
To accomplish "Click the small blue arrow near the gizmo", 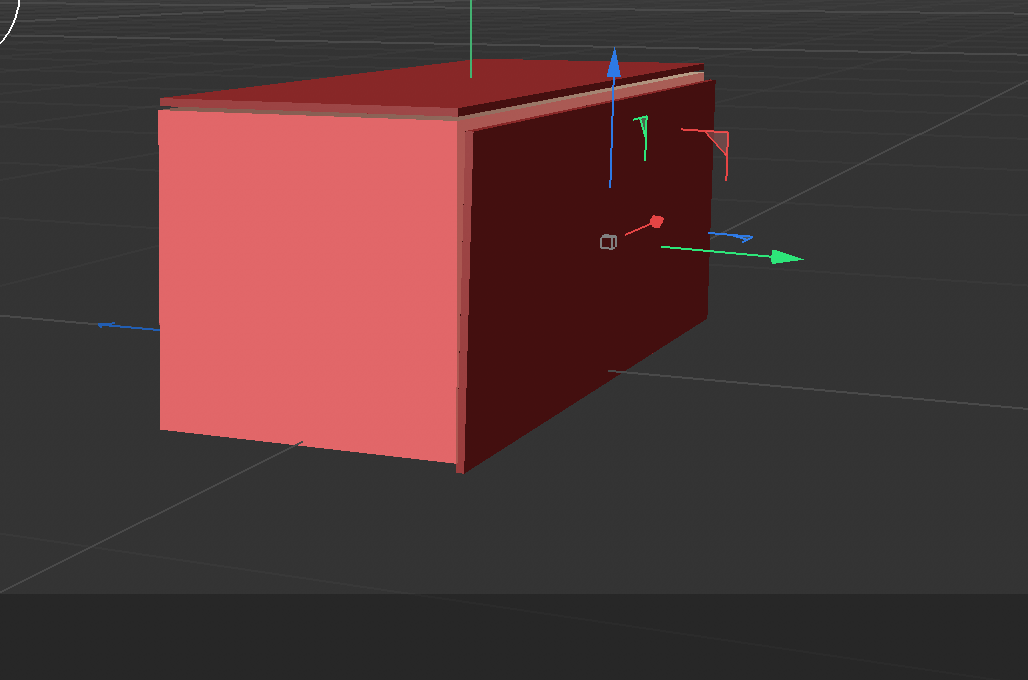I will coord(730,236).
